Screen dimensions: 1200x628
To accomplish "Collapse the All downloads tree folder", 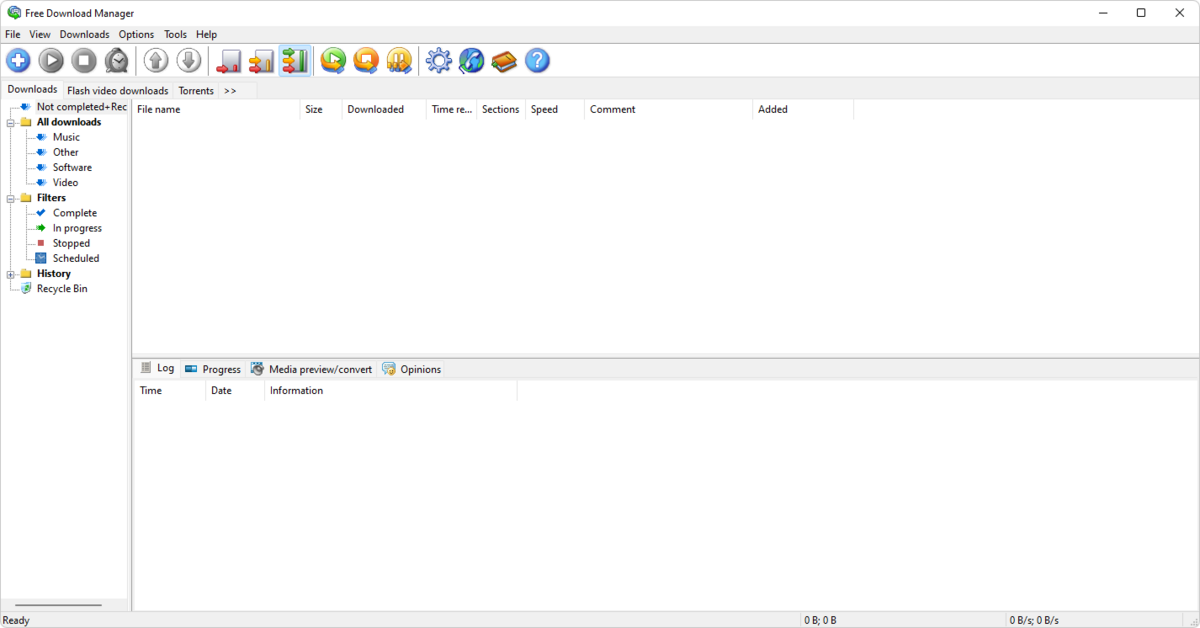I will (11, 123).
